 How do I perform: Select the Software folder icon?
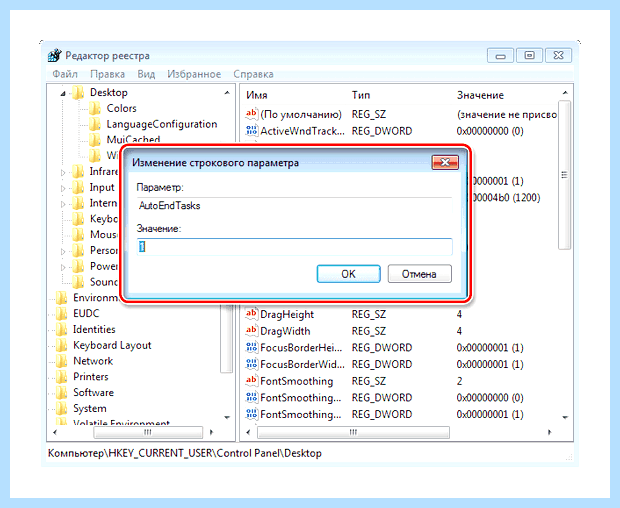(62, 393)
